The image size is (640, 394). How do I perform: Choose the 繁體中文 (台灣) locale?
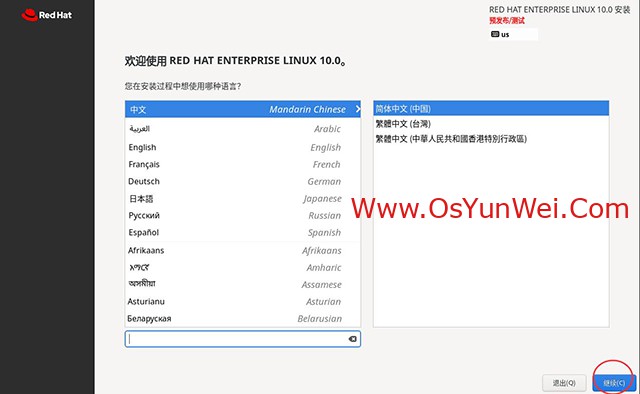click(x=491, y=124)
